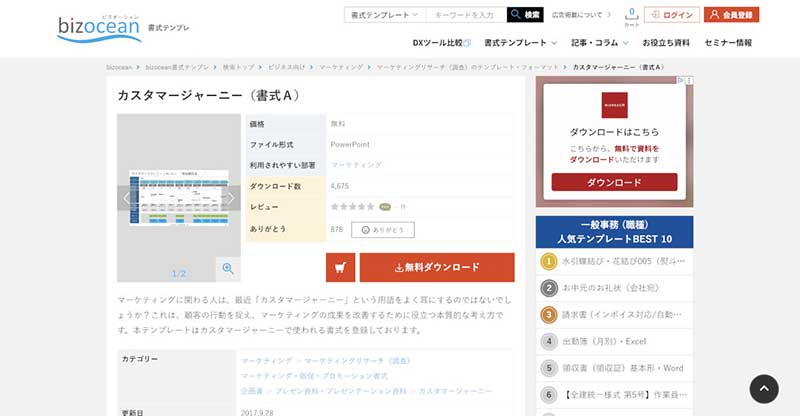800x416 pixels.
Task: Open ranking 3 請求書(インボイス対応
Action: tap(614, 314)
